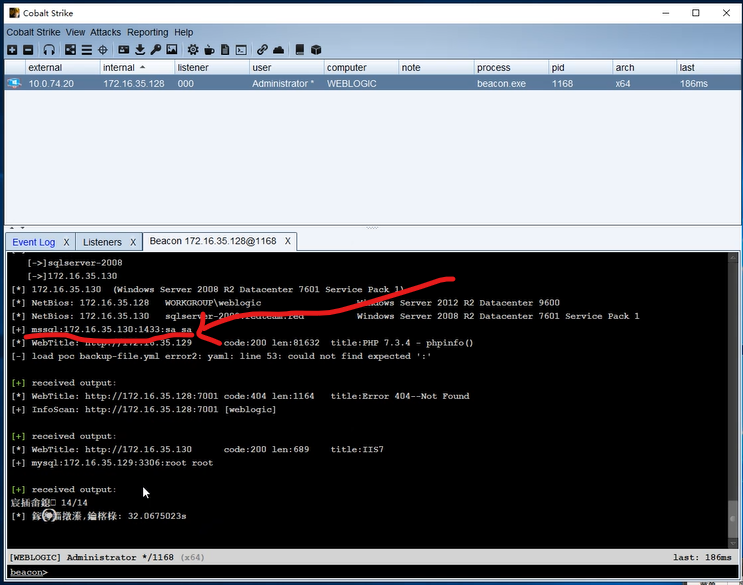Sort sessions by pid column header
This screenshot has width=743, height=585.
[x=580, y=67]
